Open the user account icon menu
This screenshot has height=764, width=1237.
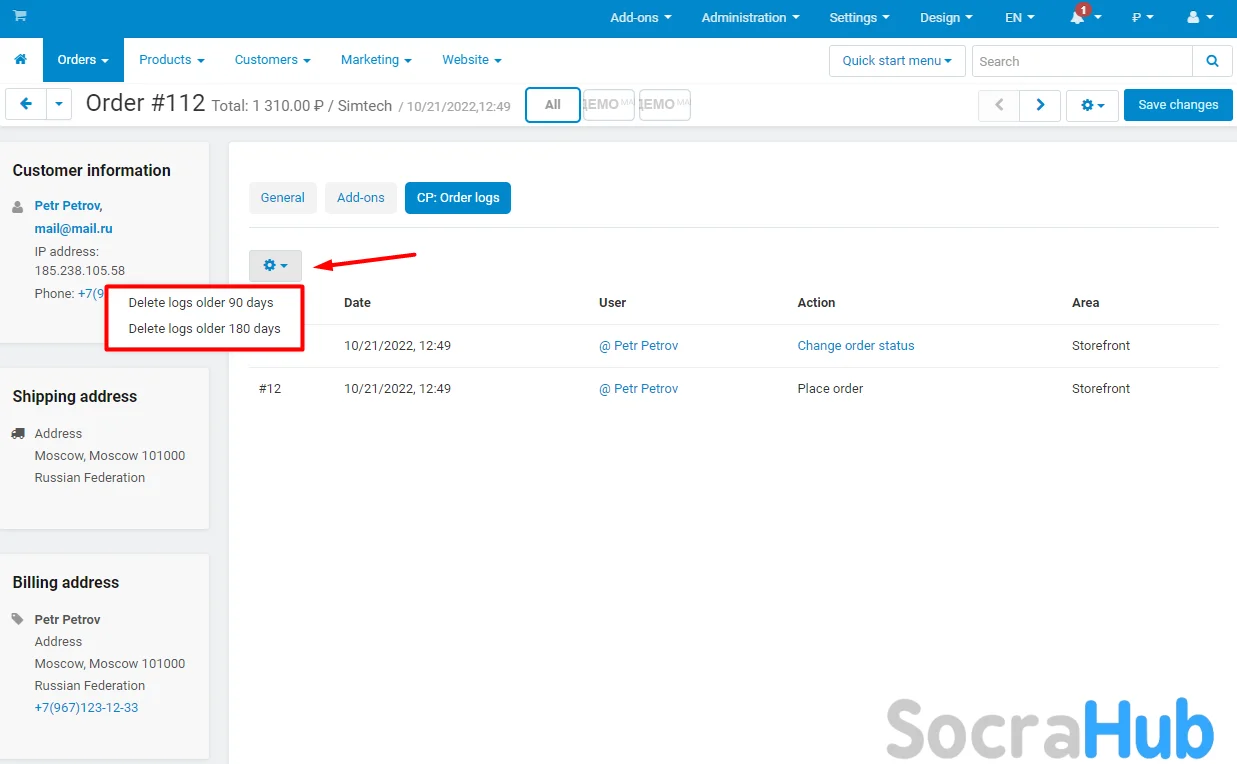tap(1198, 18)
